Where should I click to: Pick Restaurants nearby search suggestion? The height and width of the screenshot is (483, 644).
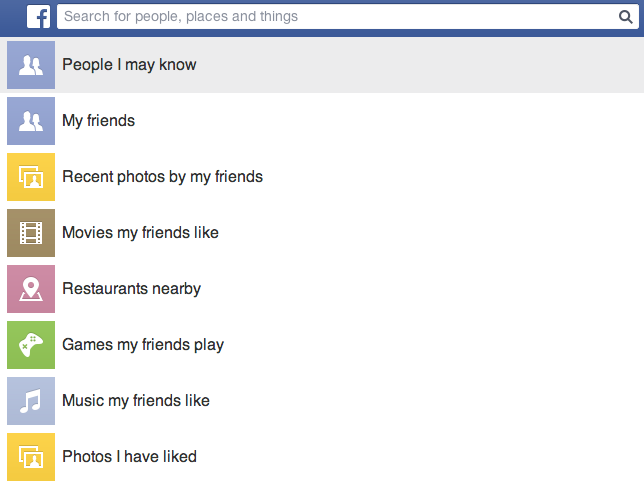tap(131, 289)
